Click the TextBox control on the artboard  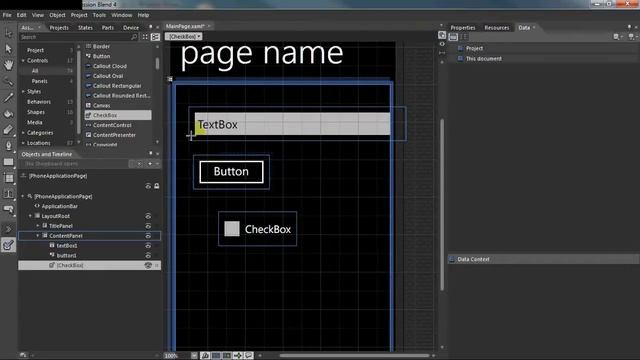[x=292, y=124]
